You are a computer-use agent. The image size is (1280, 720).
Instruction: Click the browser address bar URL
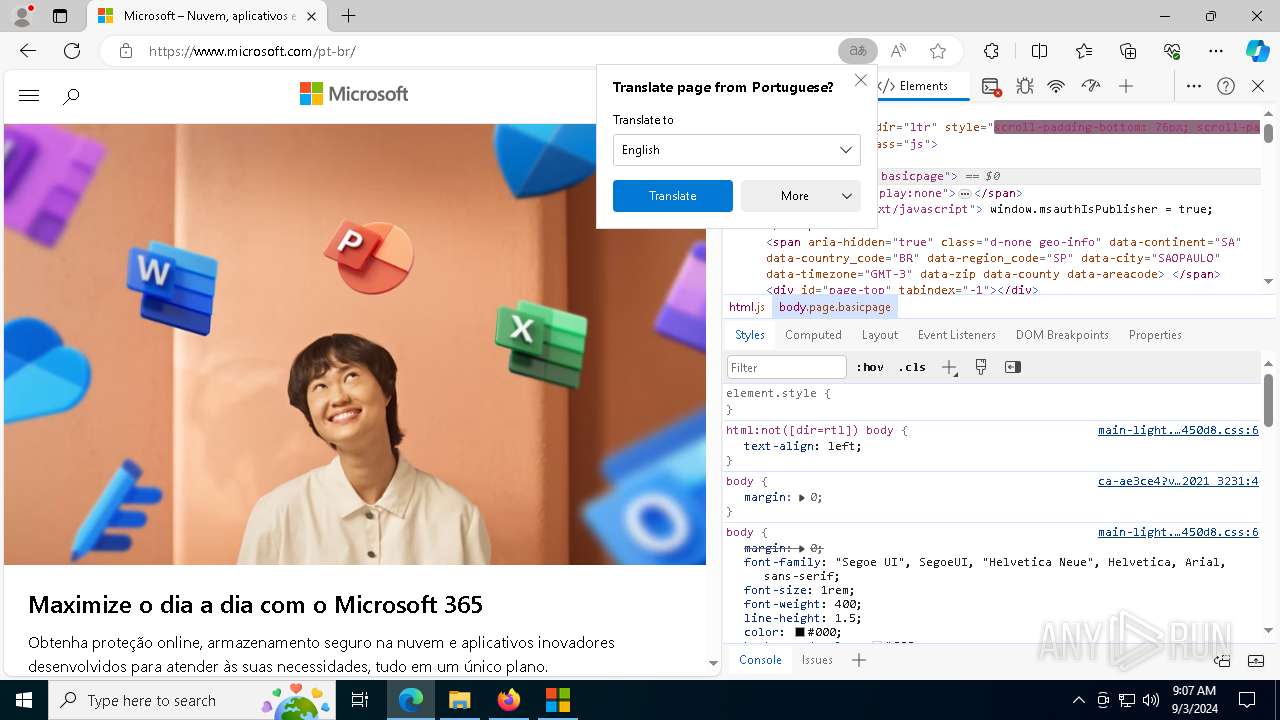pyautogui.click(x=252, y=51)
